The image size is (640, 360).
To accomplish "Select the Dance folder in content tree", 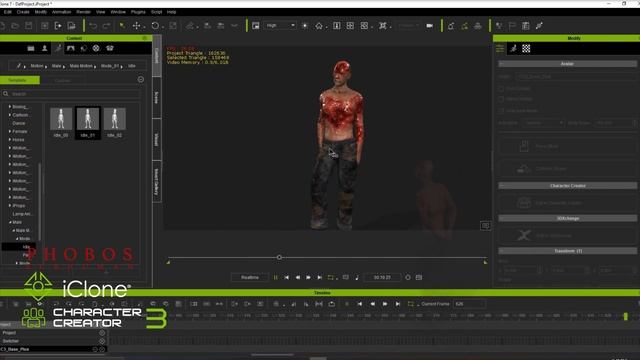I will (x=19, y=123).
